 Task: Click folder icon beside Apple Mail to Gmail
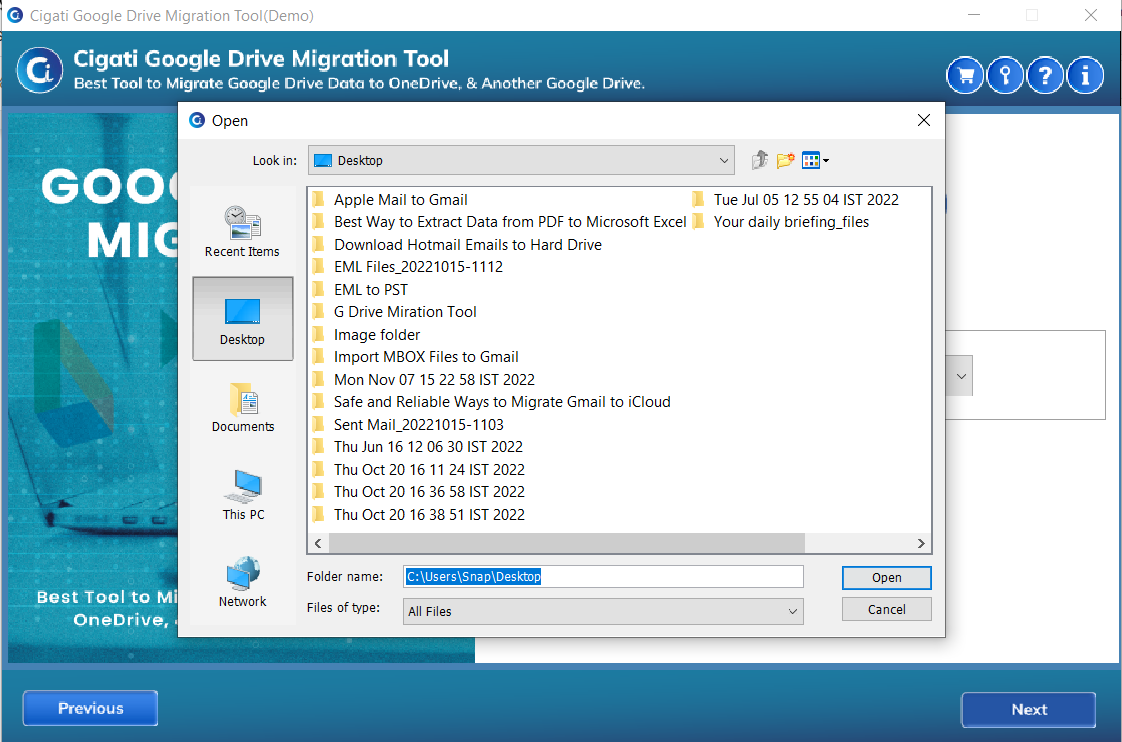point(318,200)
